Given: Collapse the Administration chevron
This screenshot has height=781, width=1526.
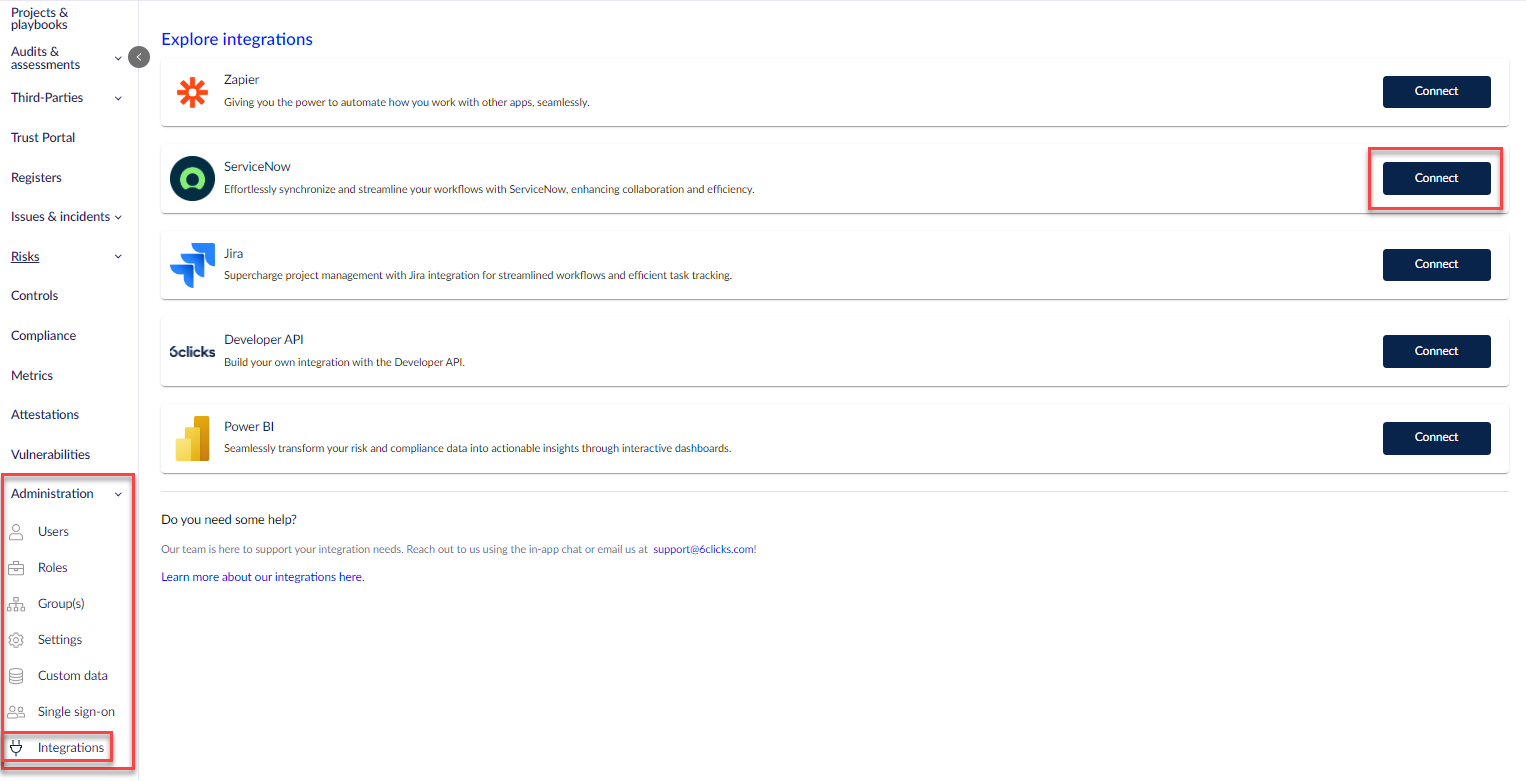Looking at the screenshot, I should [118, 494].
